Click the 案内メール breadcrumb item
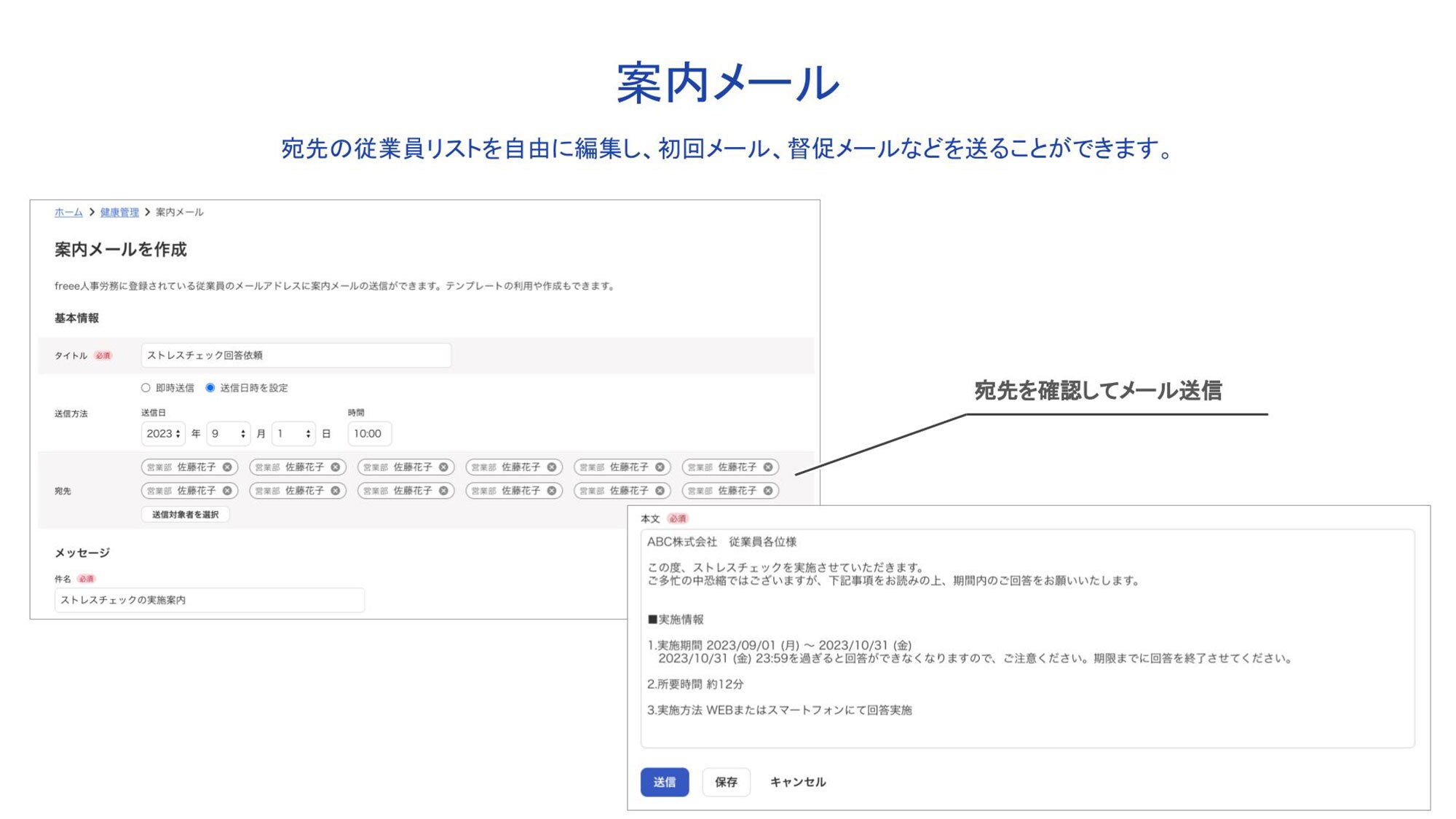This screenshot has height=819, width=1456. tap(181, 213)
